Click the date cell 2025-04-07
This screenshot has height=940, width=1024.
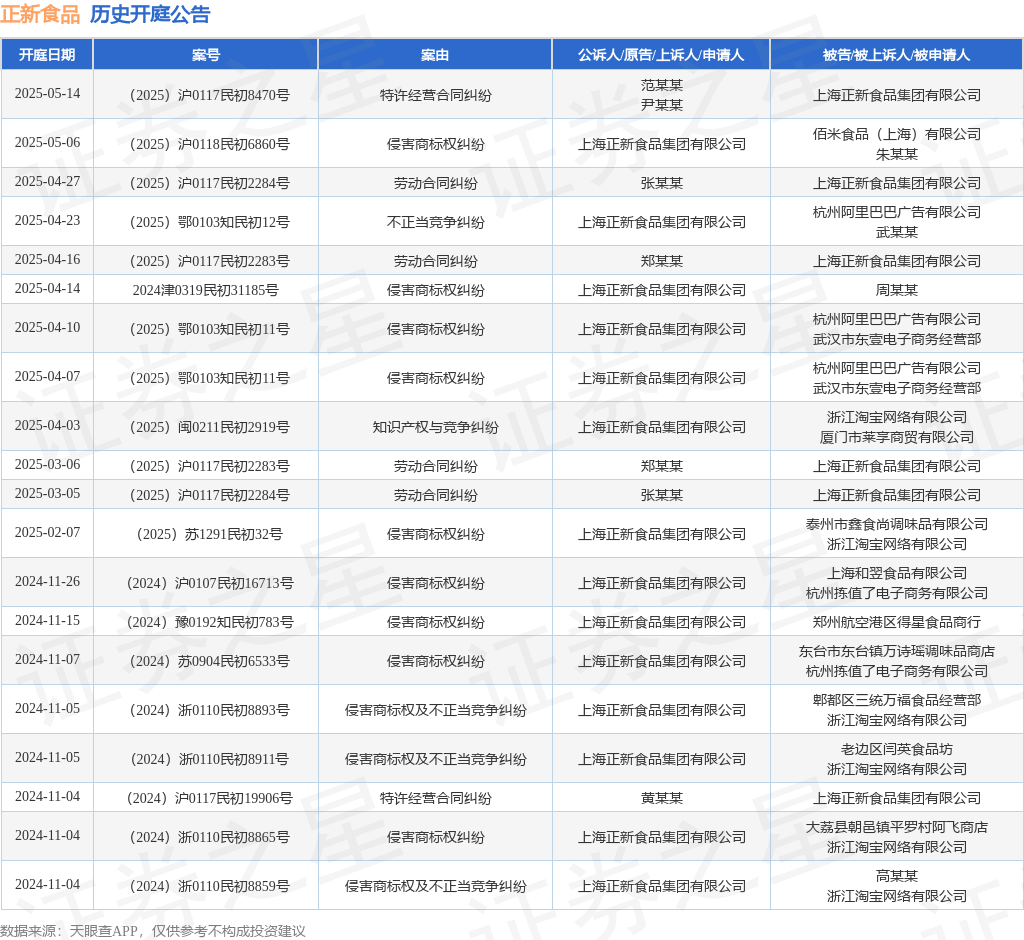47,377
